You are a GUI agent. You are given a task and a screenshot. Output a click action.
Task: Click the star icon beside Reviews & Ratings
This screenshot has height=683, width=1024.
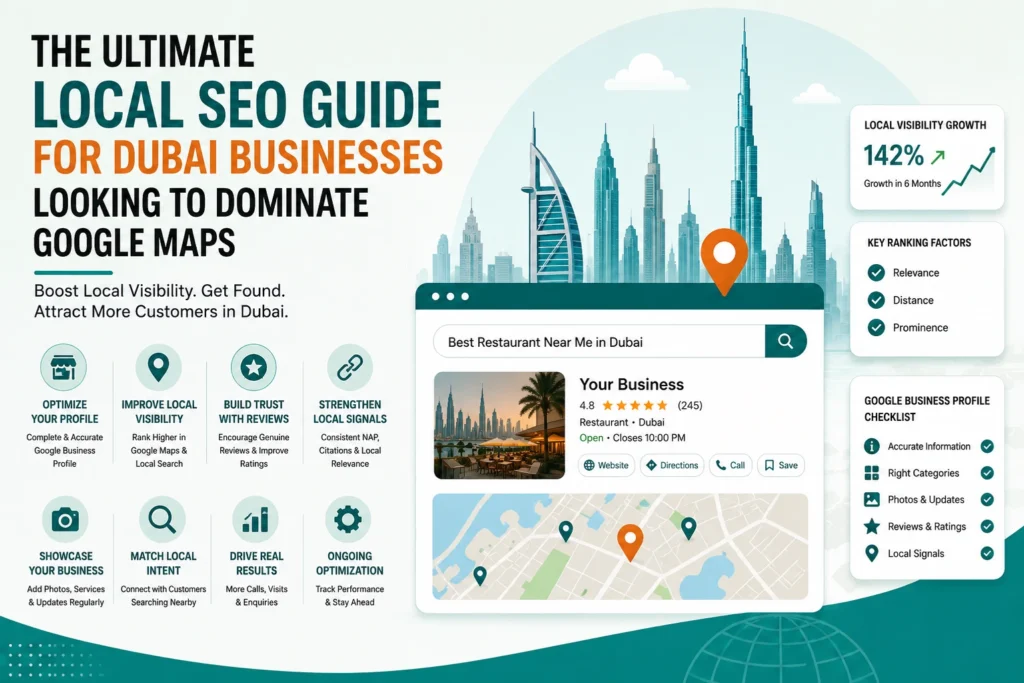pos(872,526)
